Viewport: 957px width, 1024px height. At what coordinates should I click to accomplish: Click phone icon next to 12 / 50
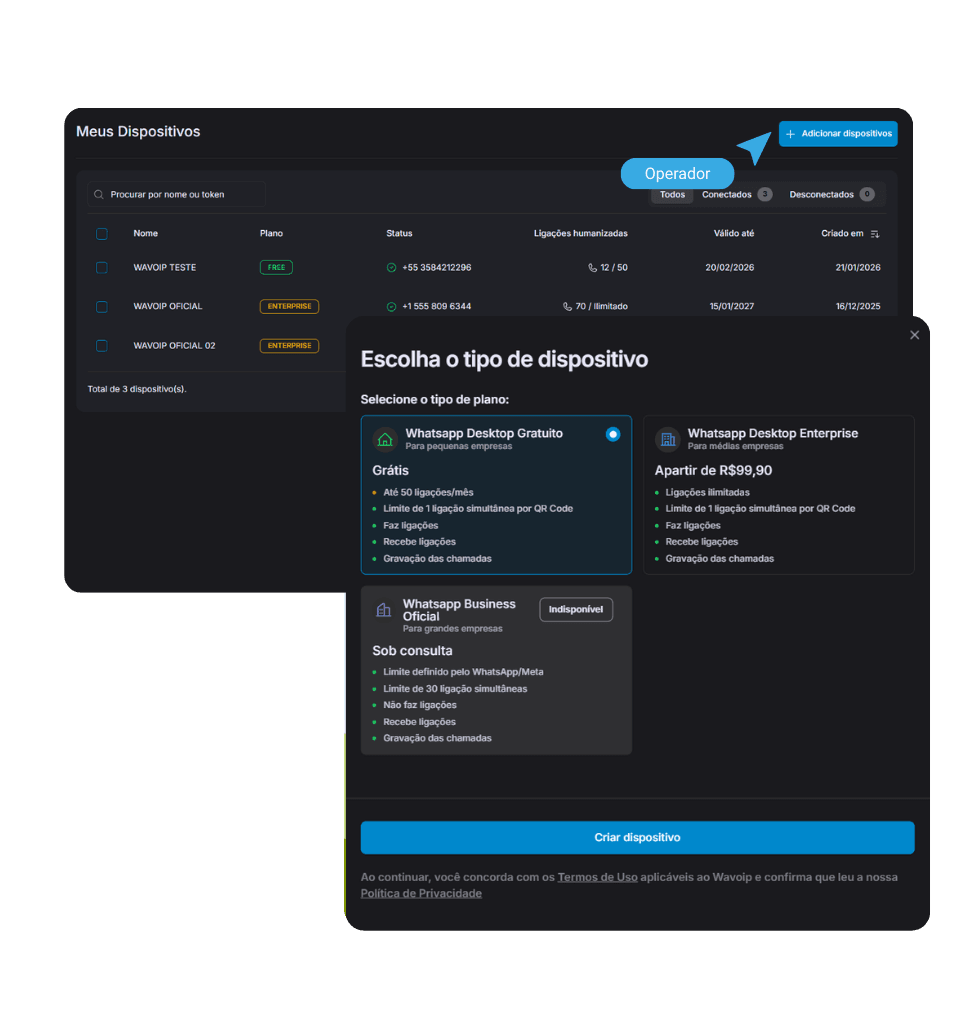click(x=592, y=268)
